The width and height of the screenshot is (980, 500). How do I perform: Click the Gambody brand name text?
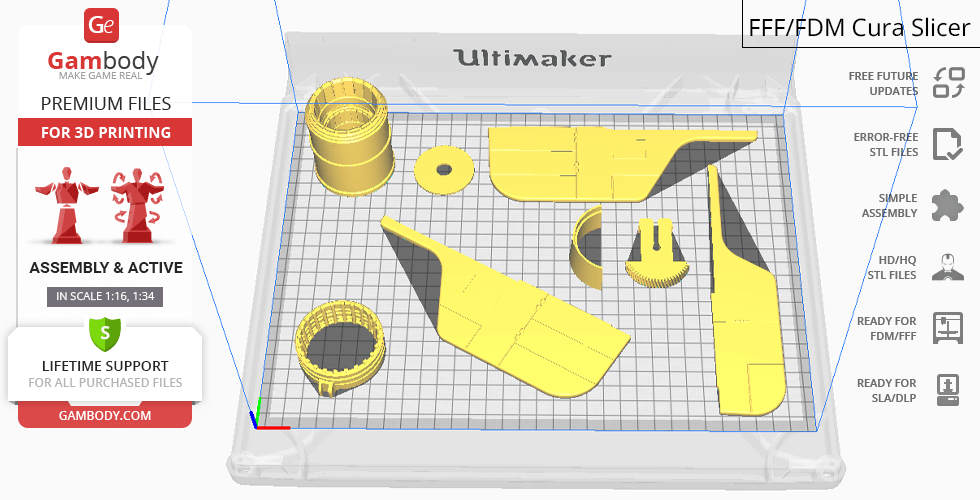103,62
